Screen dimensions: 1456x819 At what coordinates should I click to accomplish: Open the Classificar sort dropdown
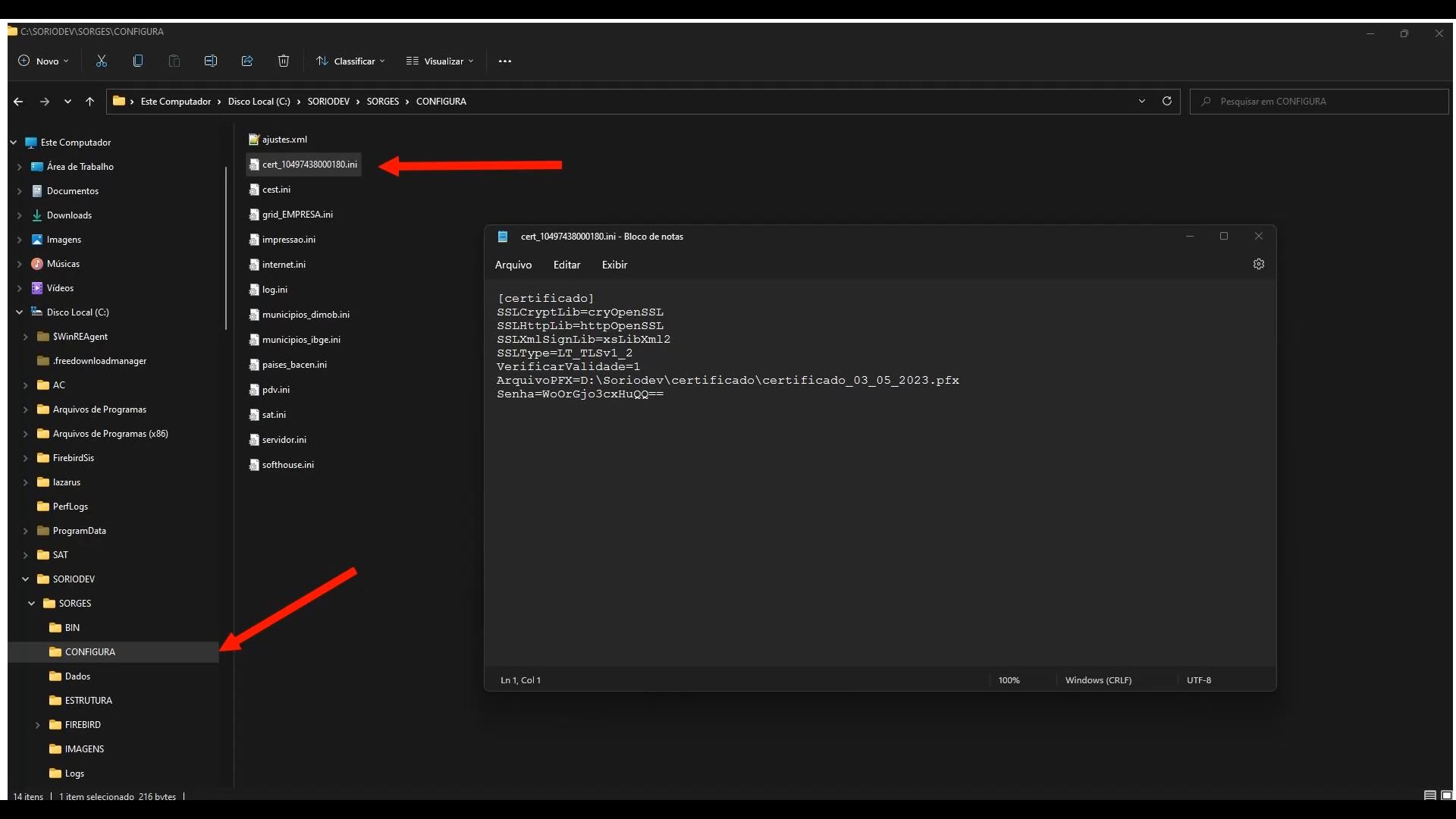pyautogui.click(x=351, y=61)
